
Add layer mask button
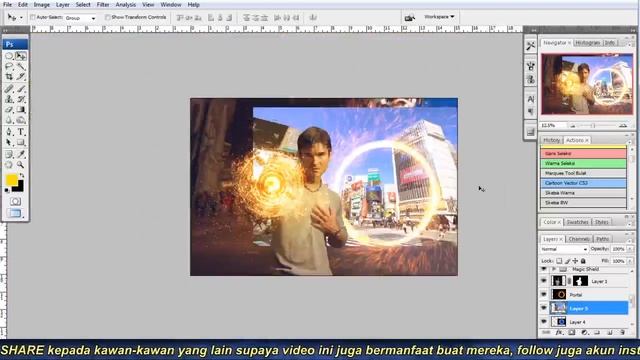tap(572, 333)
